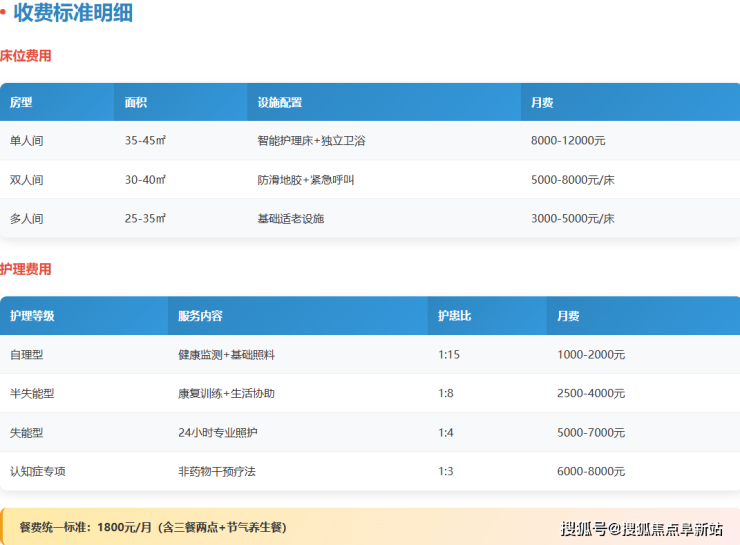Select the 认知症专项 care level row
The width and height of the screenshot is (740, 545).
tap(38, 471)
